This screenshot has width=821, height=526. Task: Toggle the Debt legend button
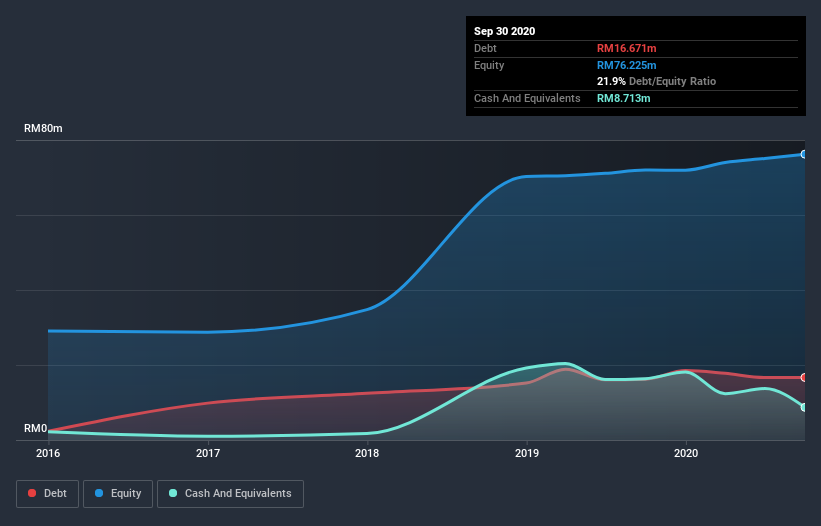pos(47,494)
